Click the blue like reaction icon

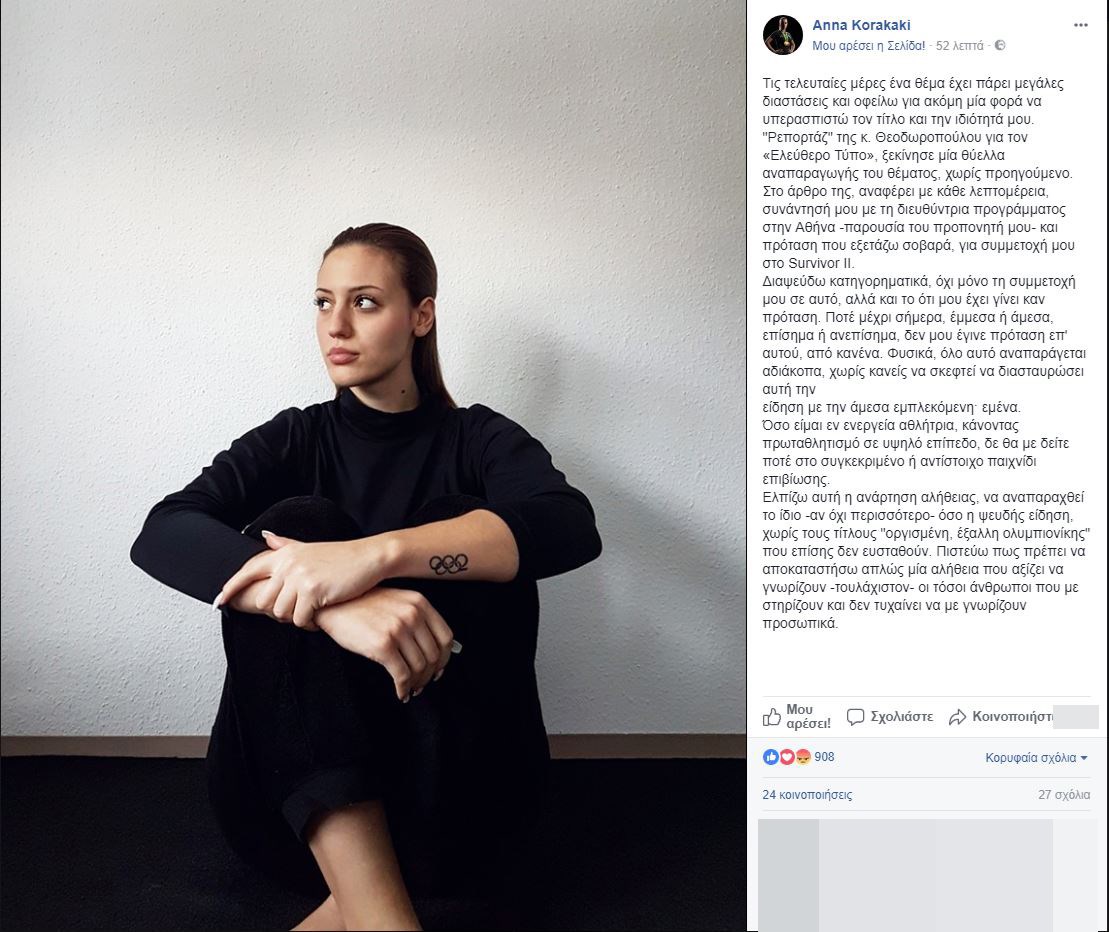click(770, 757)
